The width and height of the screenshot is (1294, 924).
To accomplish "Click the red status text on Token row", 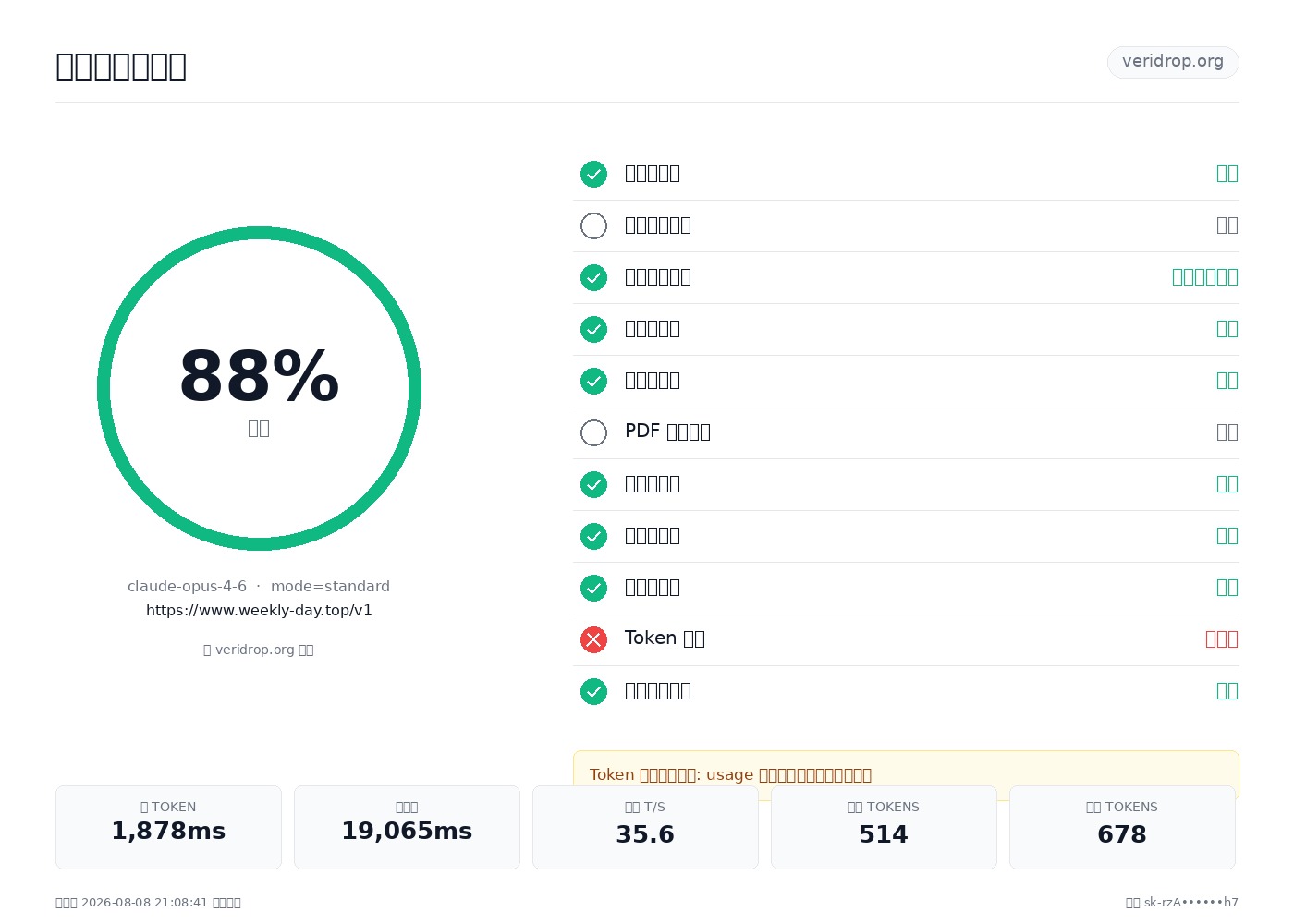I will (x=1222, y=638).
